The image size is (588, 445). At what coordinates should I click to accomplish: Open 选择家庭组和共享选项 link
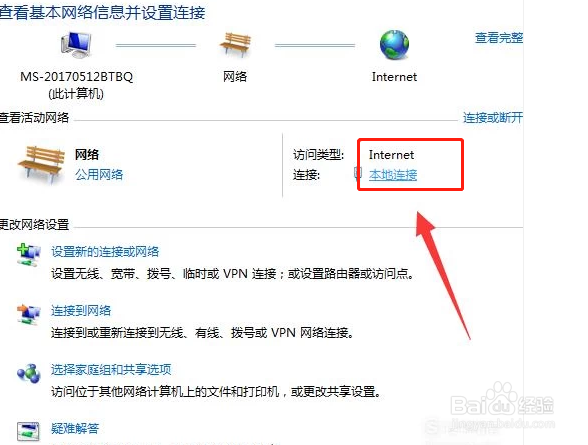pos(111,370)
